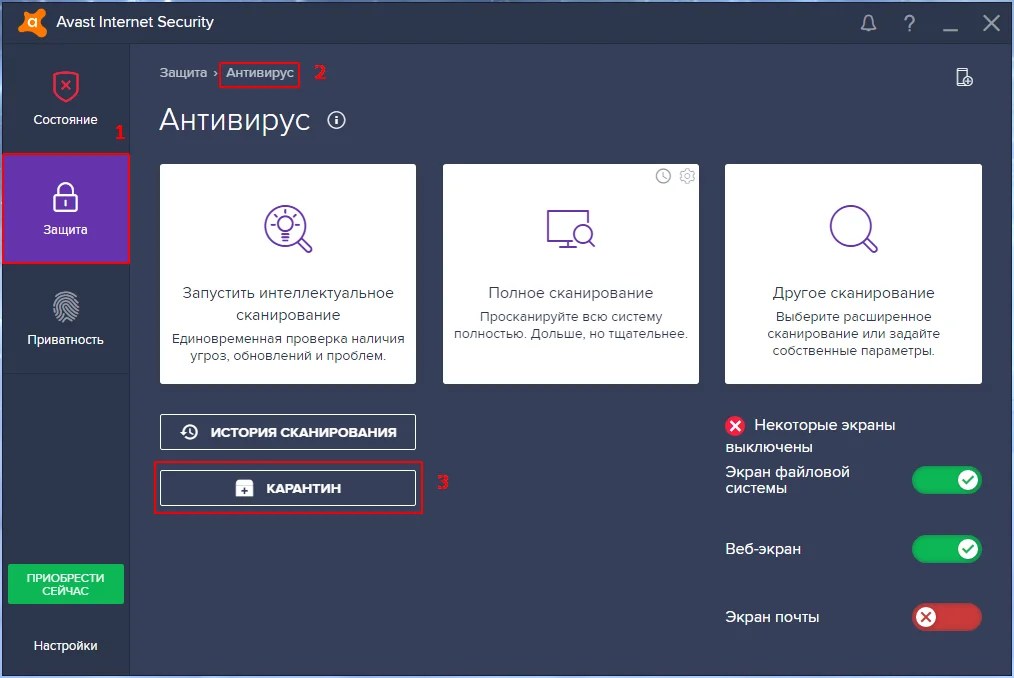Click the red warning icon near Некоторые экраны
Screen dimensions: 1014x678
(735, 426)
